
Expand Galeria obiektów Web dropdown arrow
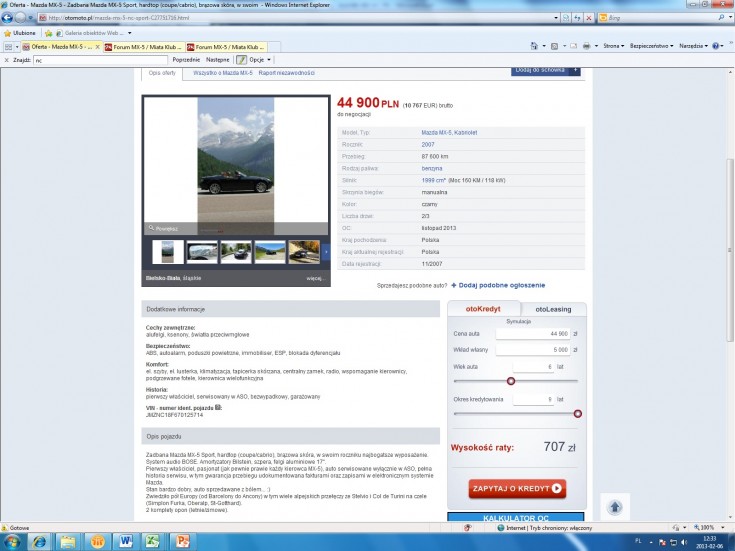point(129,33)
